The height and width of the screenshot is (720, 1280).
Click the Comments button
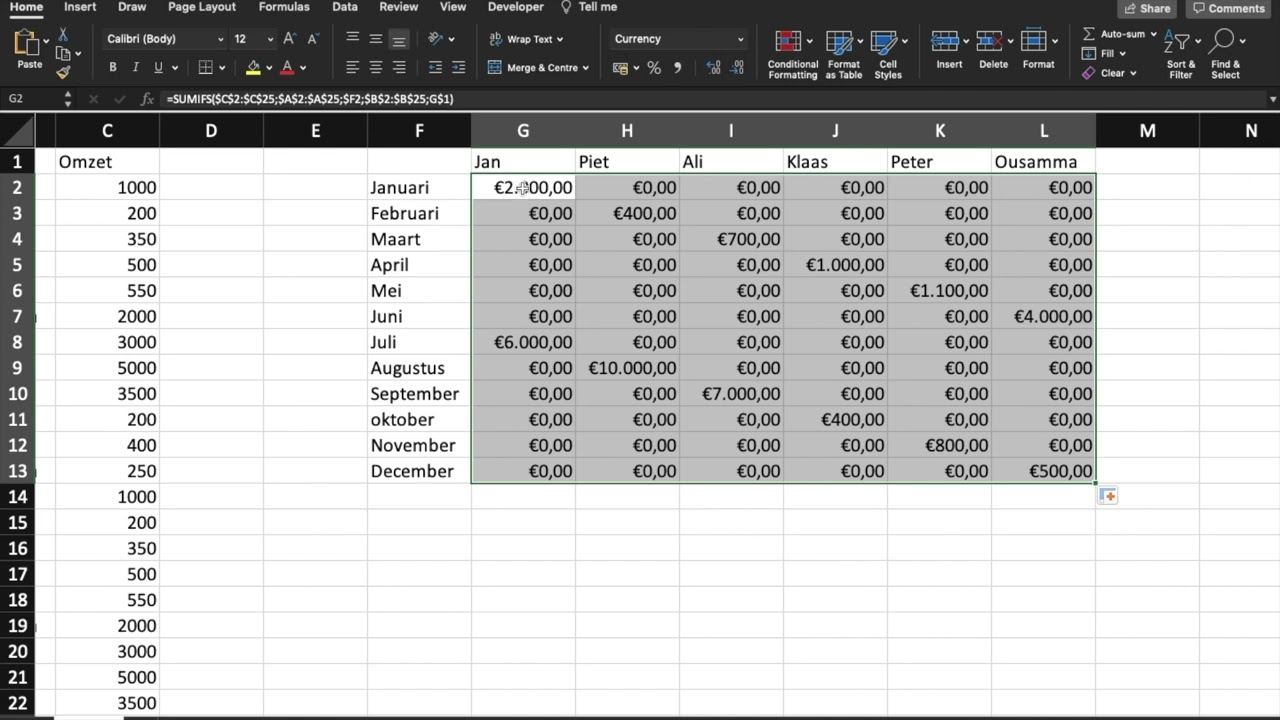[x=1230, y=8]
